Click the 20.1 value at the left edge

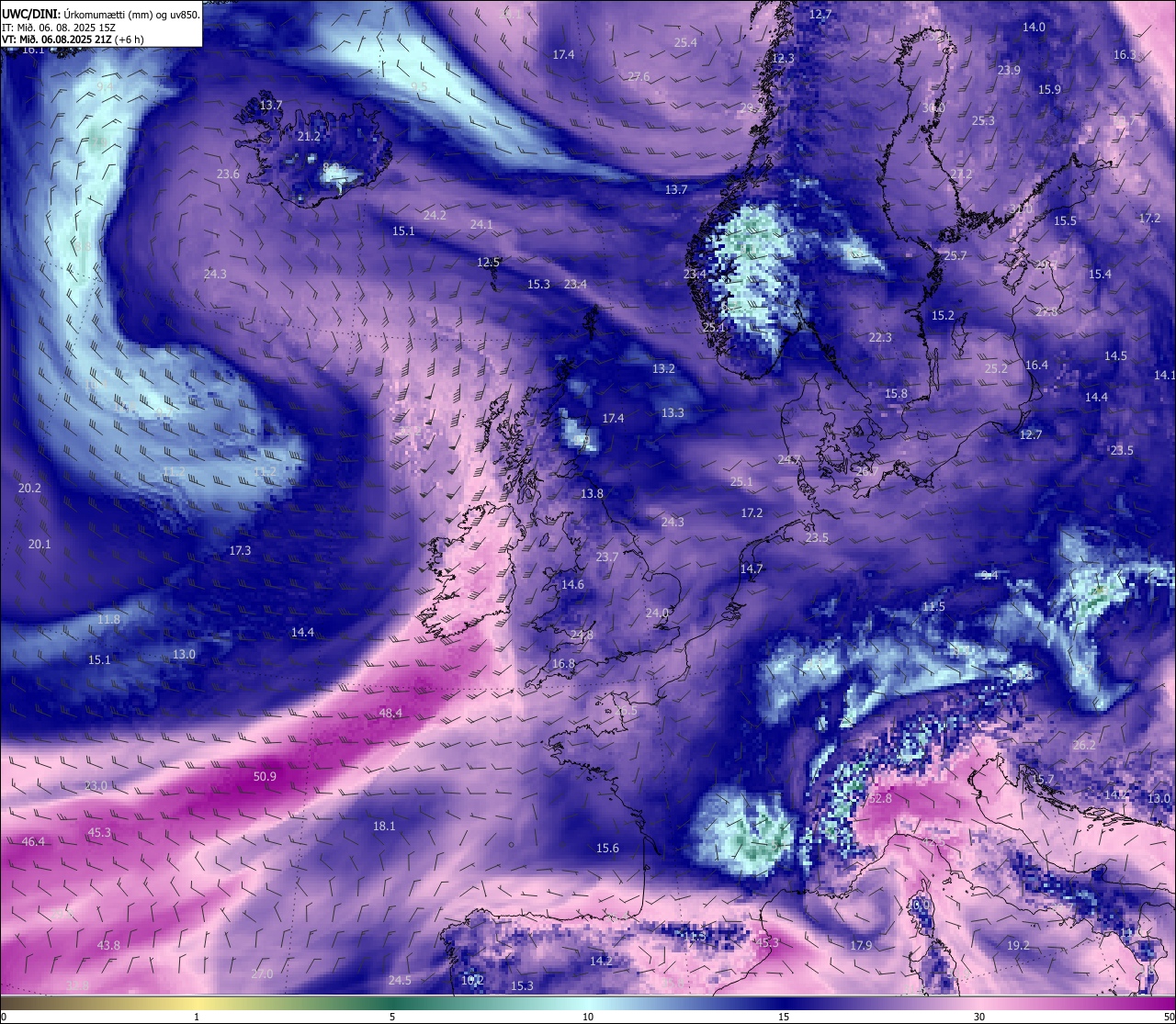40,544
